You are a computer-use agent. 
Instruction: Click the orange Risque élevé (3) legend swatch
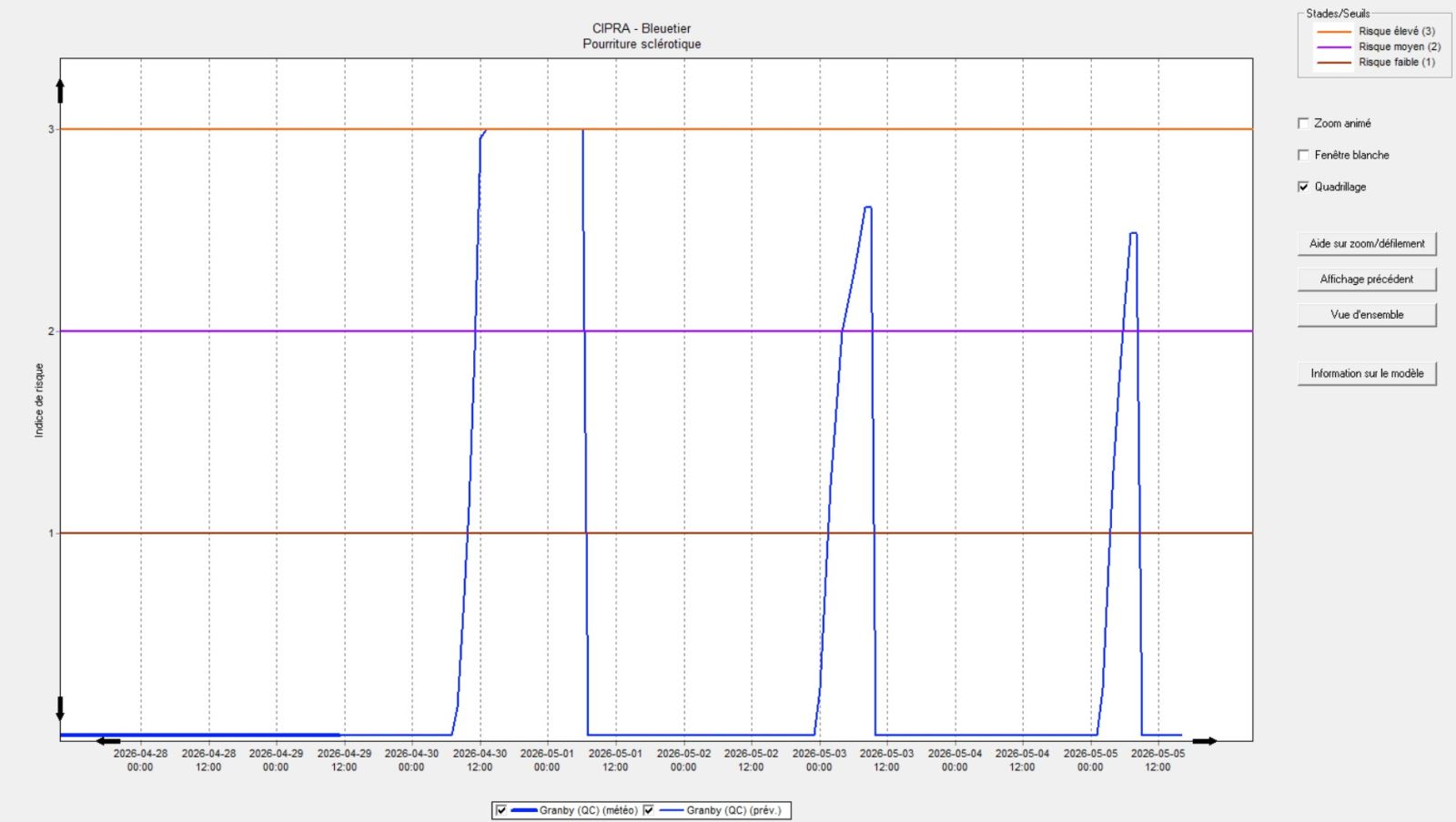pyautogui.click(x=1333, y=31)
